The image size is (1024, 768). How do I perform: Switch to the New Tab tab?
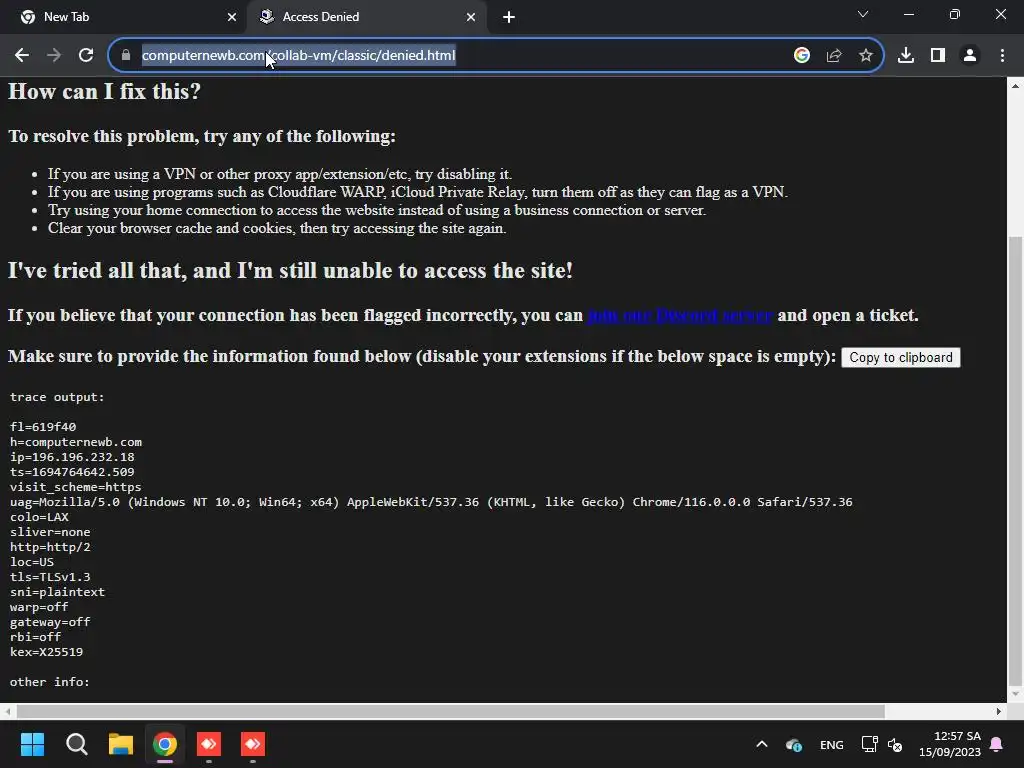coord(124,17)
